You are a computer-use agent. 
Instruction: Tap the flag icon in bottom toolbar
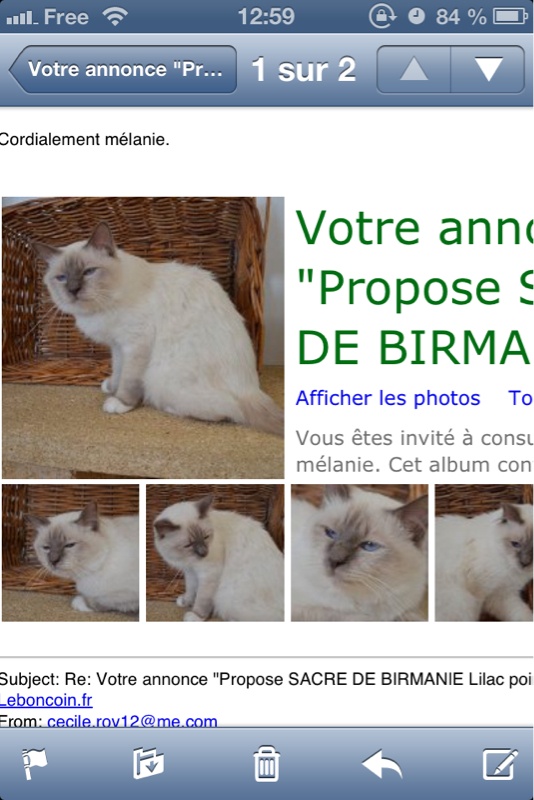35,764
